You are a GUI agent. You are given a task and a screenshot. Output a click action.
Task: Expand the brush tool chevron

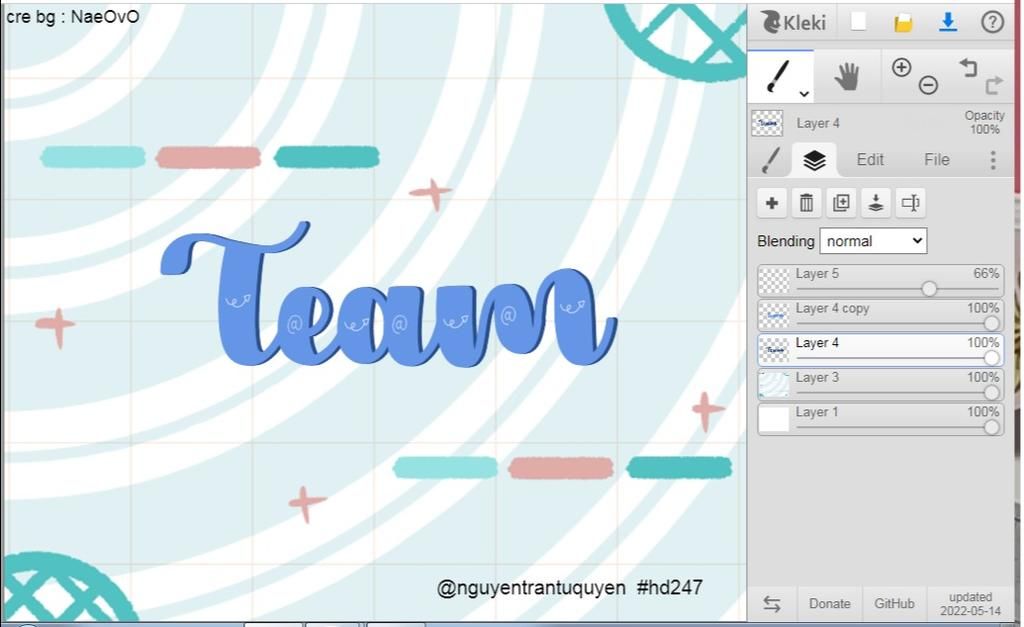click(x=805, y=94)
